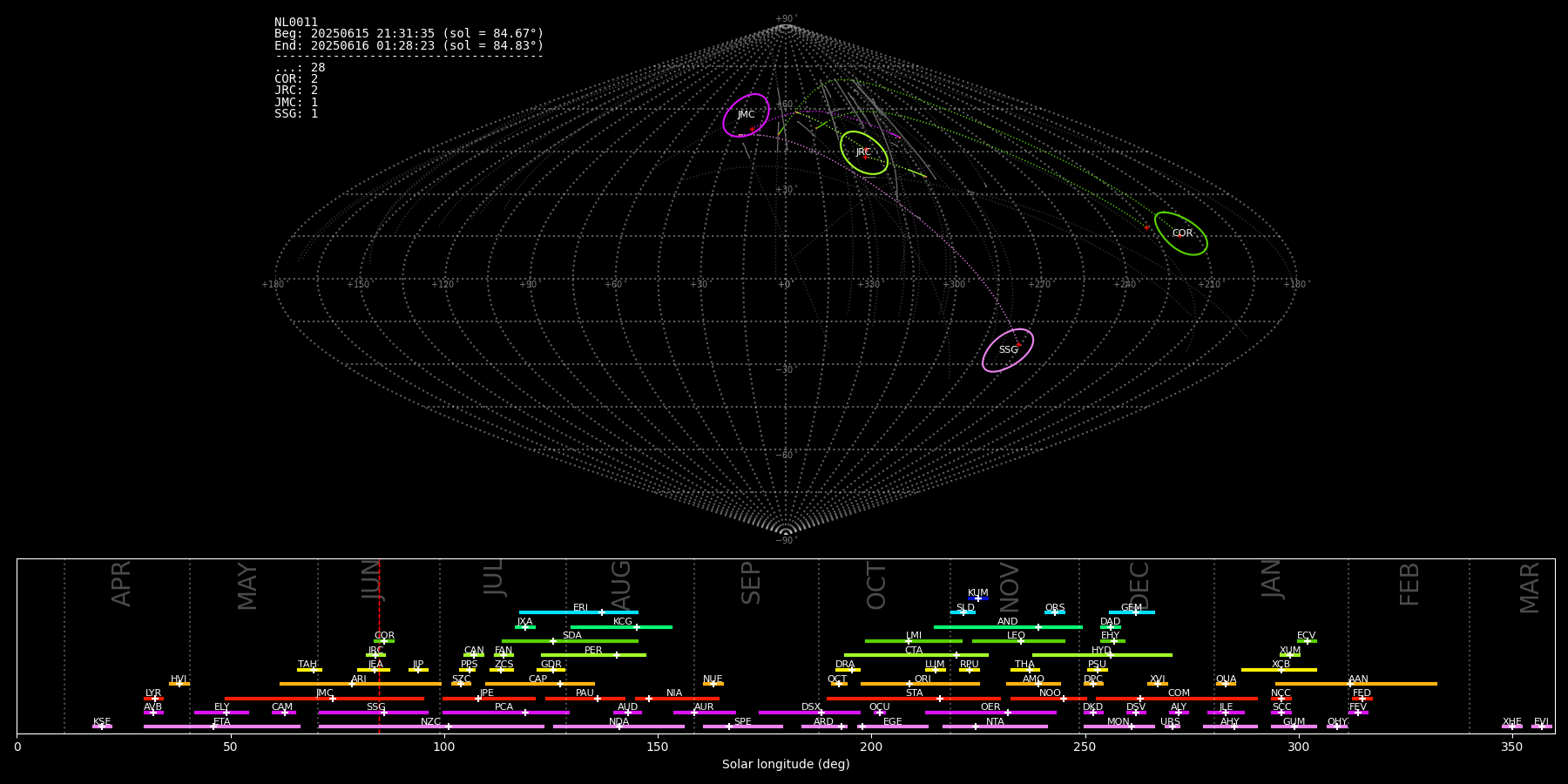Click the SLD shower bar in timeline
The image size is (1568, 784).
963,612
